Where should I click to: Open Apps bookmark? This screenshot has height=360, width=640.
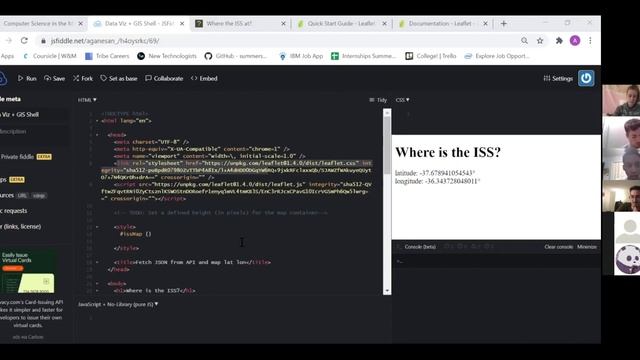(7, 56)
